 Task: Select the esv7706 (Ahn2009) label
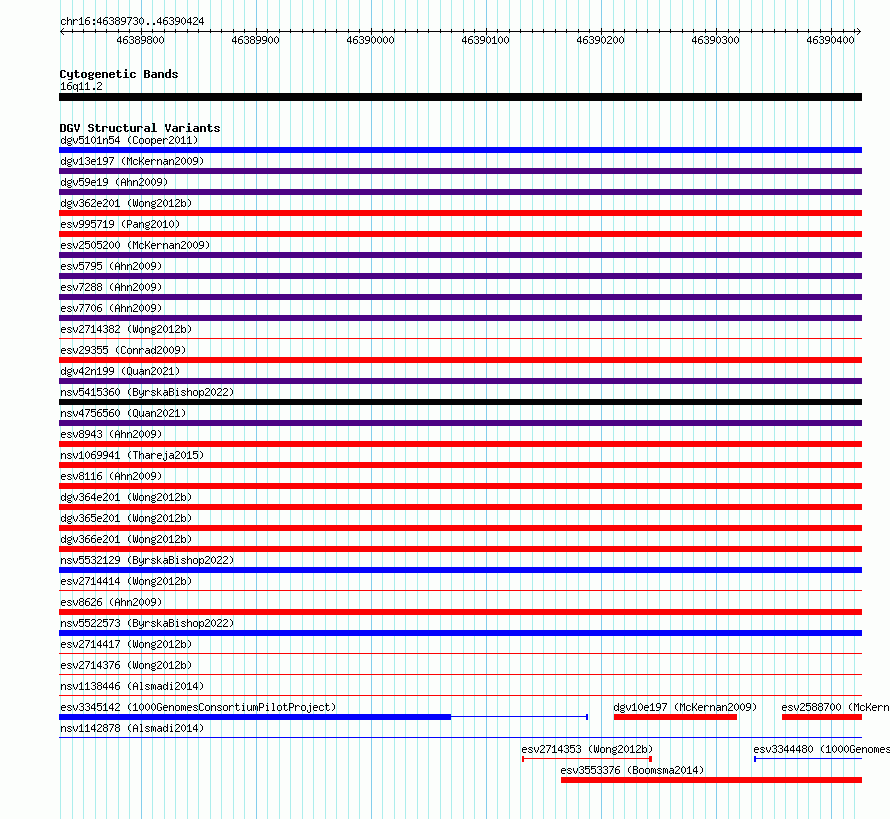point(111,308)
